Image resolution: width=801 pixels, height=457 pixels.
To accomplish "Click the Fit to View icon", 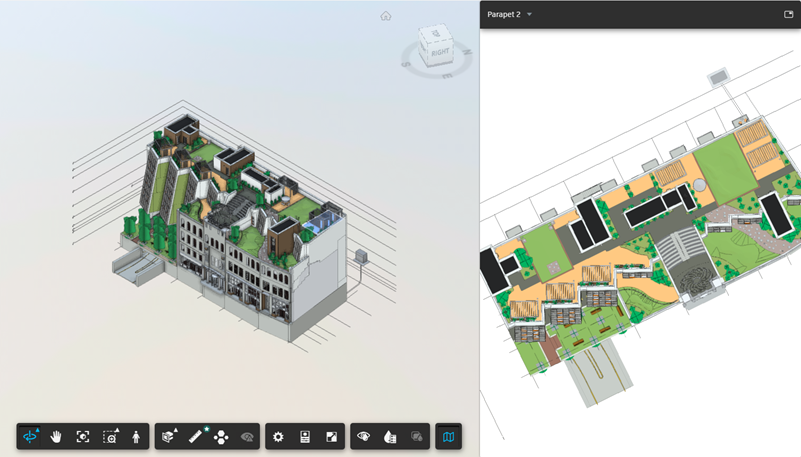I will [83, 437].
